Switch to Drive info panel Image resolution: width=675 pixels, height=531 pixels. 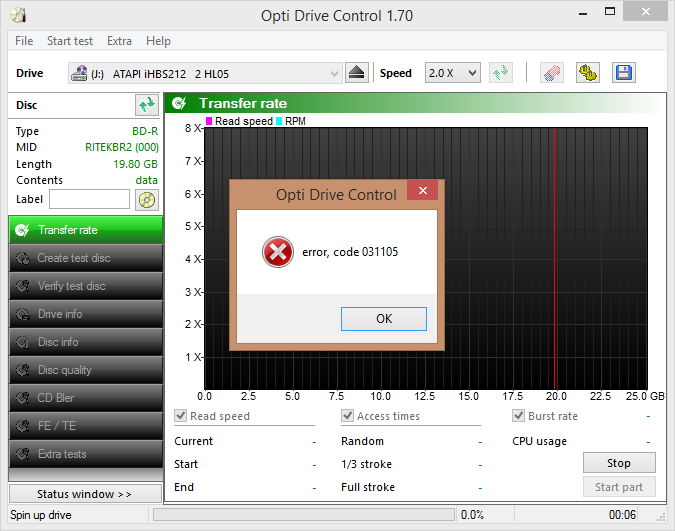[x=86, y=314]
